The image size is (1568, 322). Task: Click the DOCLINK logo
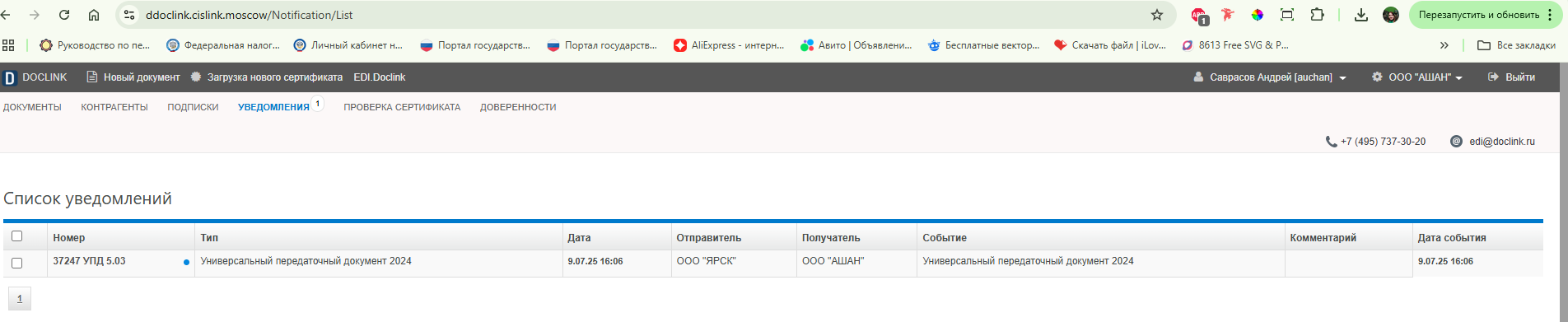point(35,77)
